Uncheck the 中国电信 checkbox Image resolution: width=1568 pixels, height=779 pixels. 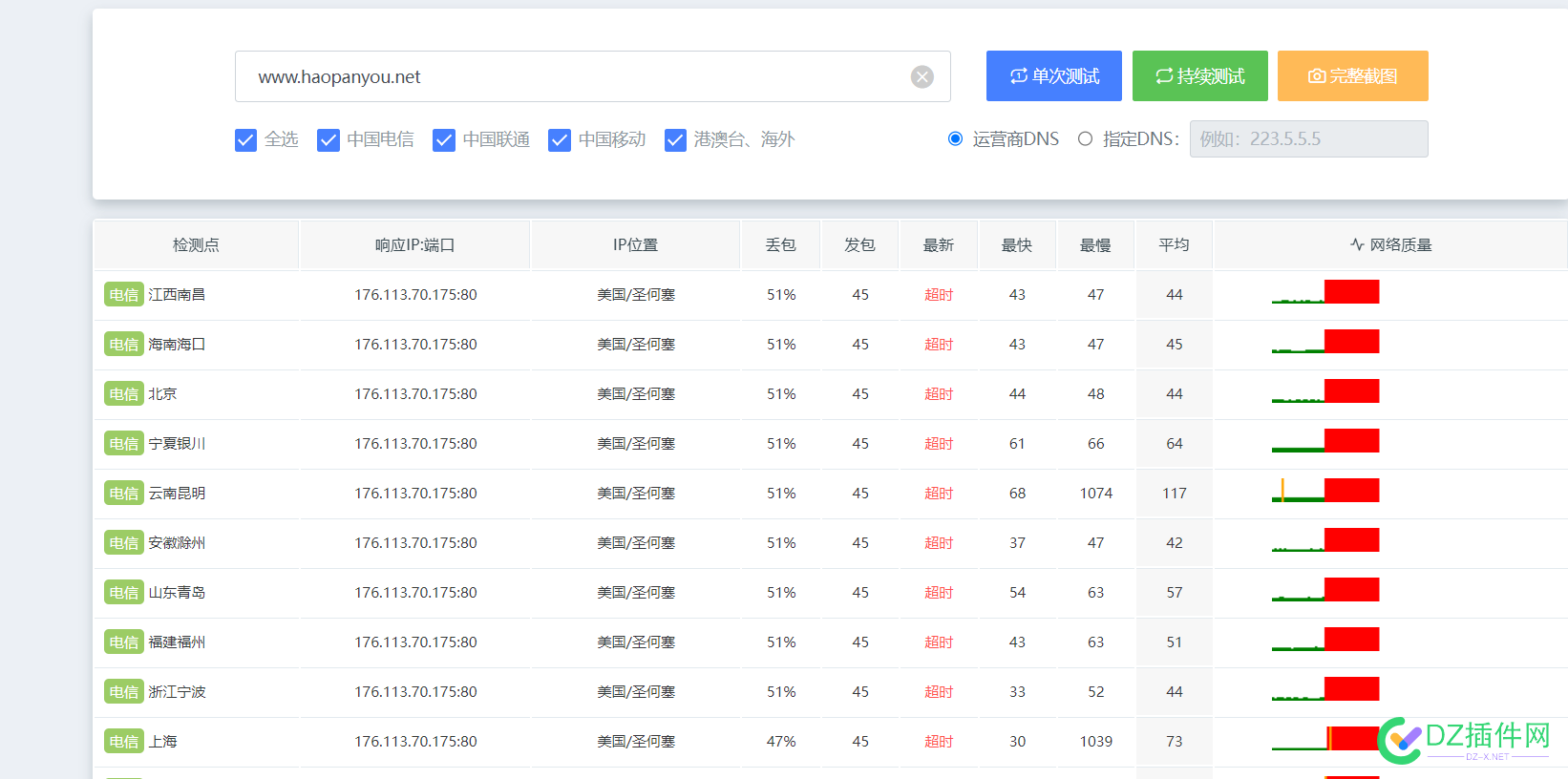click(328, 140)
